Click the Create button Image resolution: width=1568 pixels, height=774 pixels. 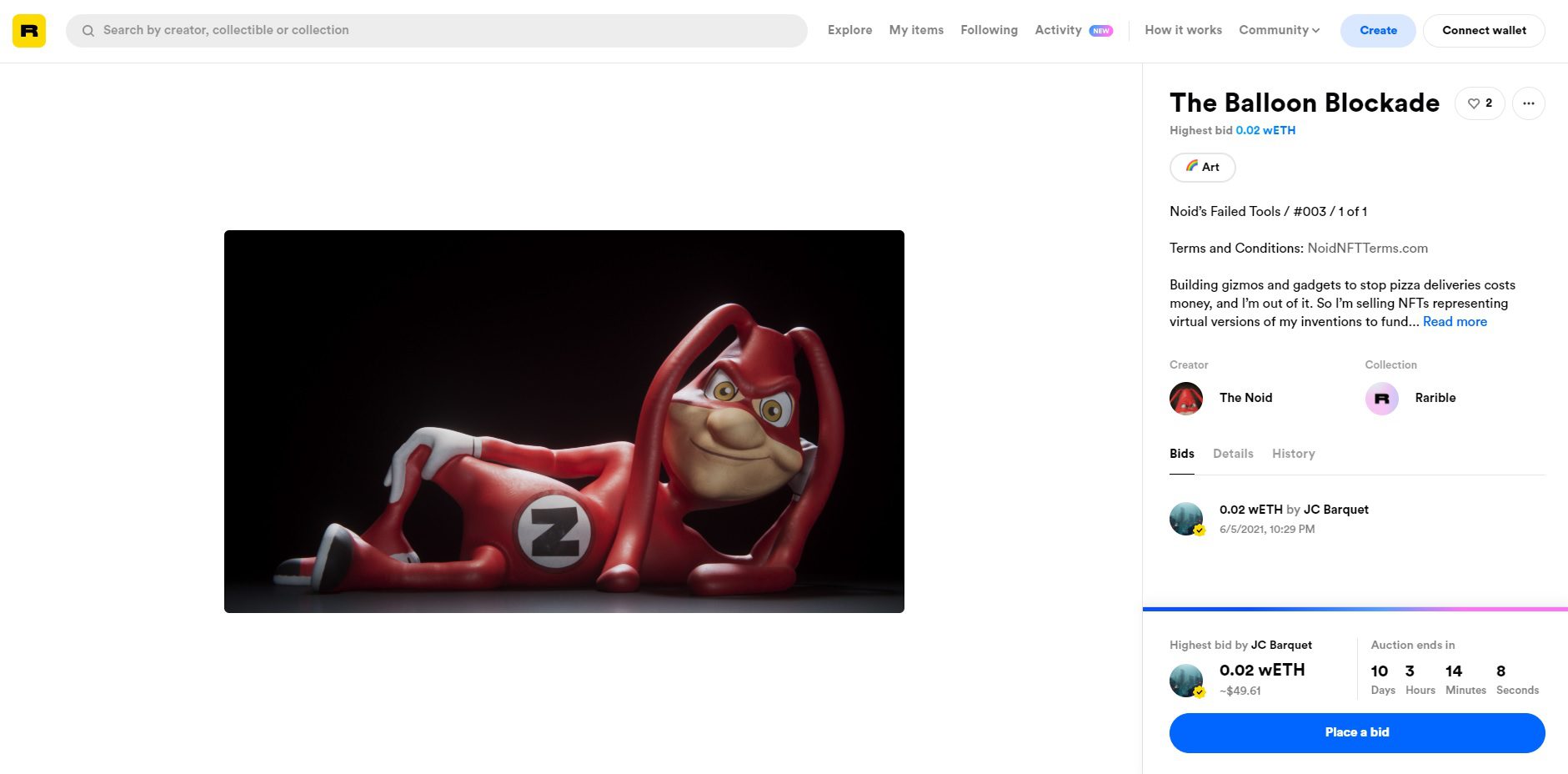[x=1378, y=31]
